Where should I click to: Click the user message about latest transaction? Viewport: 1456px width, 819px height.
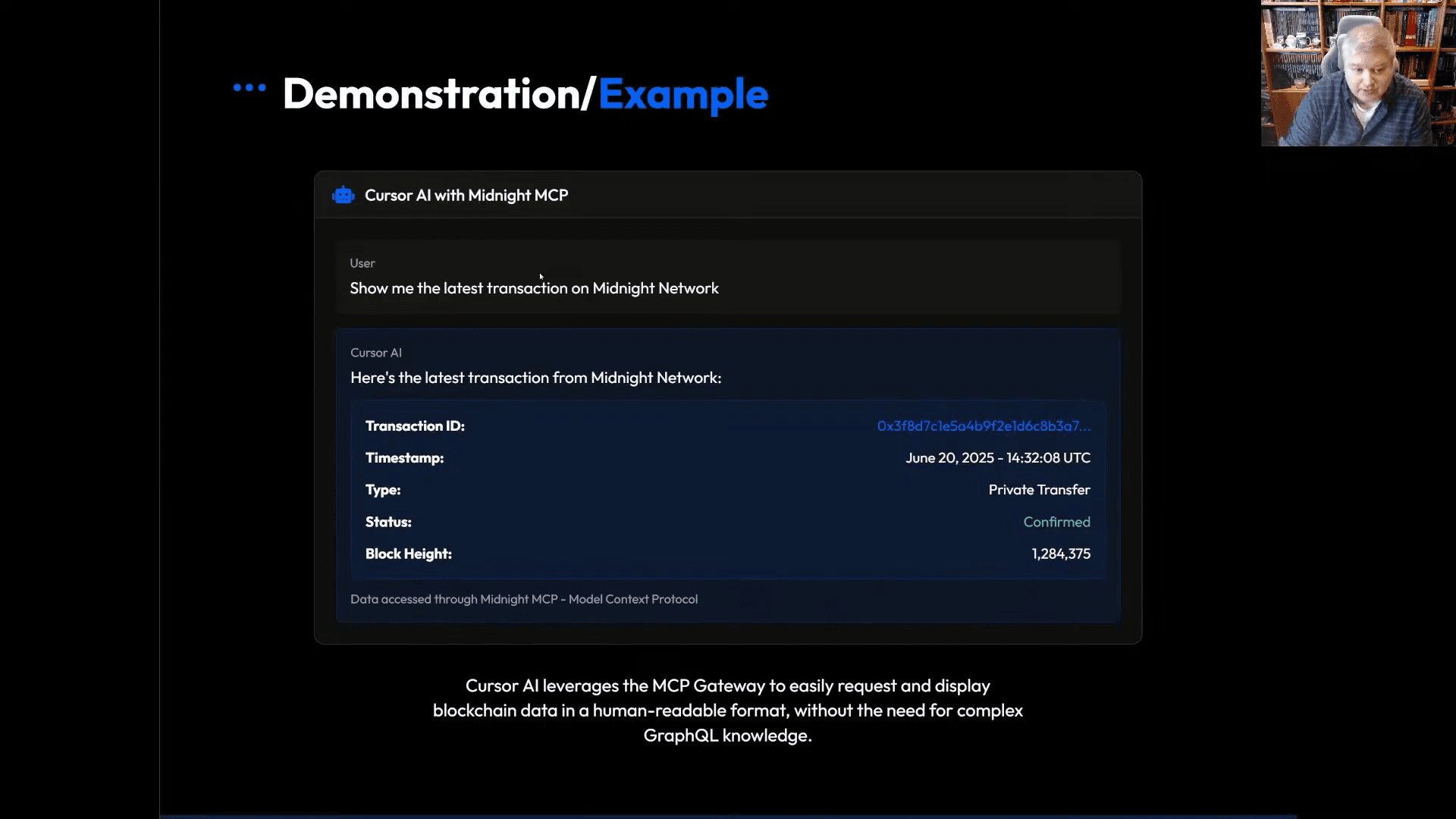(x=534, y=288)
